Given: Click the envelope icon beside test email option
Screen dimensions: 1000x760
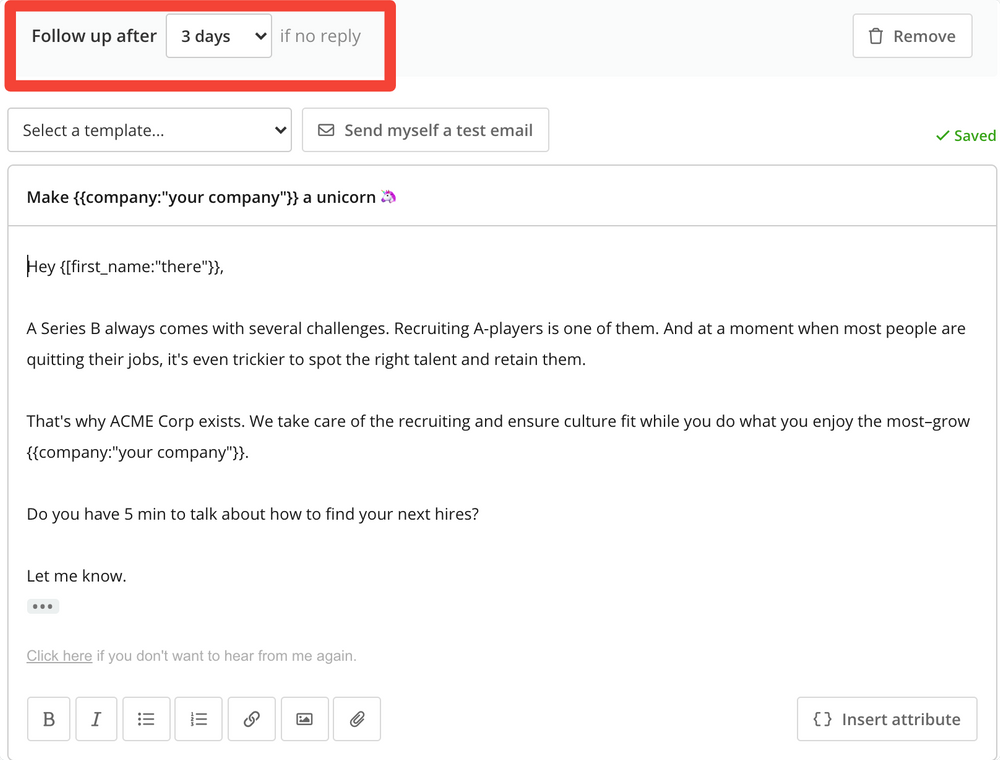Looking at the screenshot, I should click(x=325, y=129).
